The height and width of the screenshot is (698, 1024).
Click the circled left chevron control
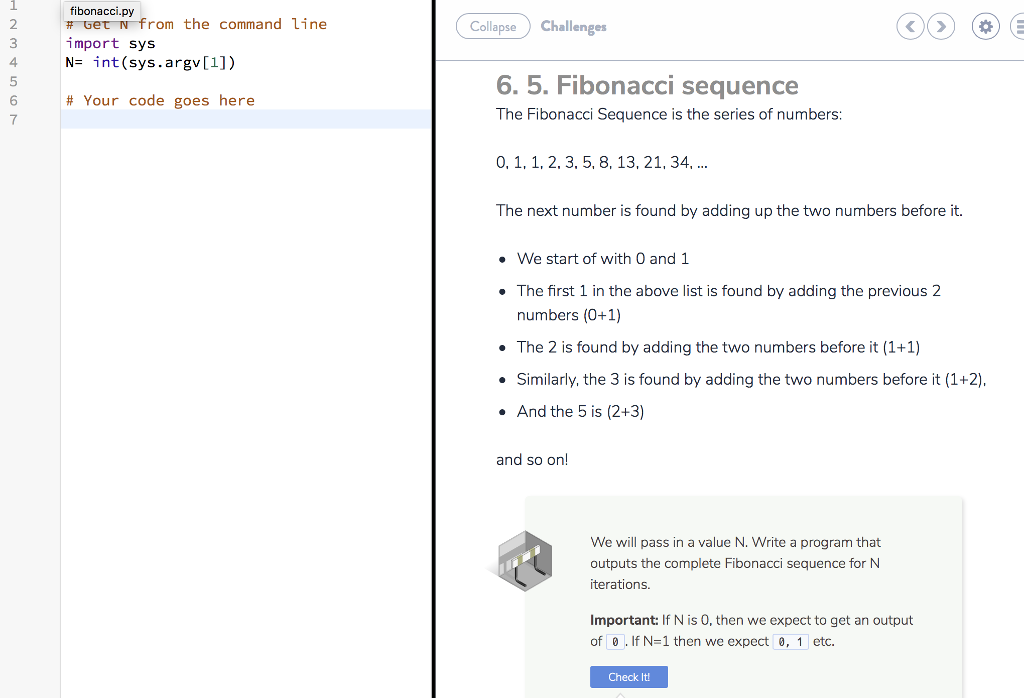coord(910,26)
